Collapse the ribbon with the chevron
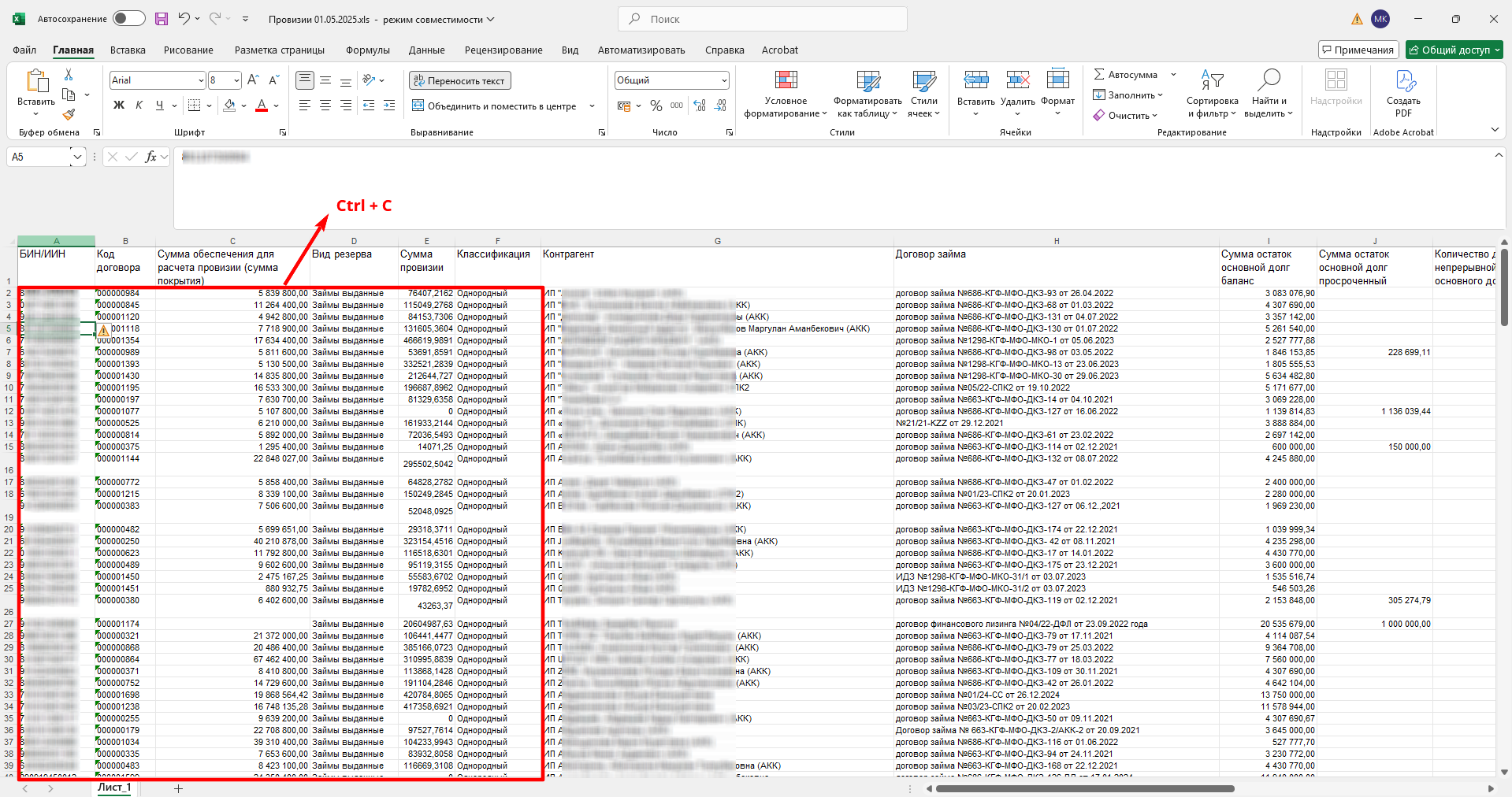 point(1495,129)
